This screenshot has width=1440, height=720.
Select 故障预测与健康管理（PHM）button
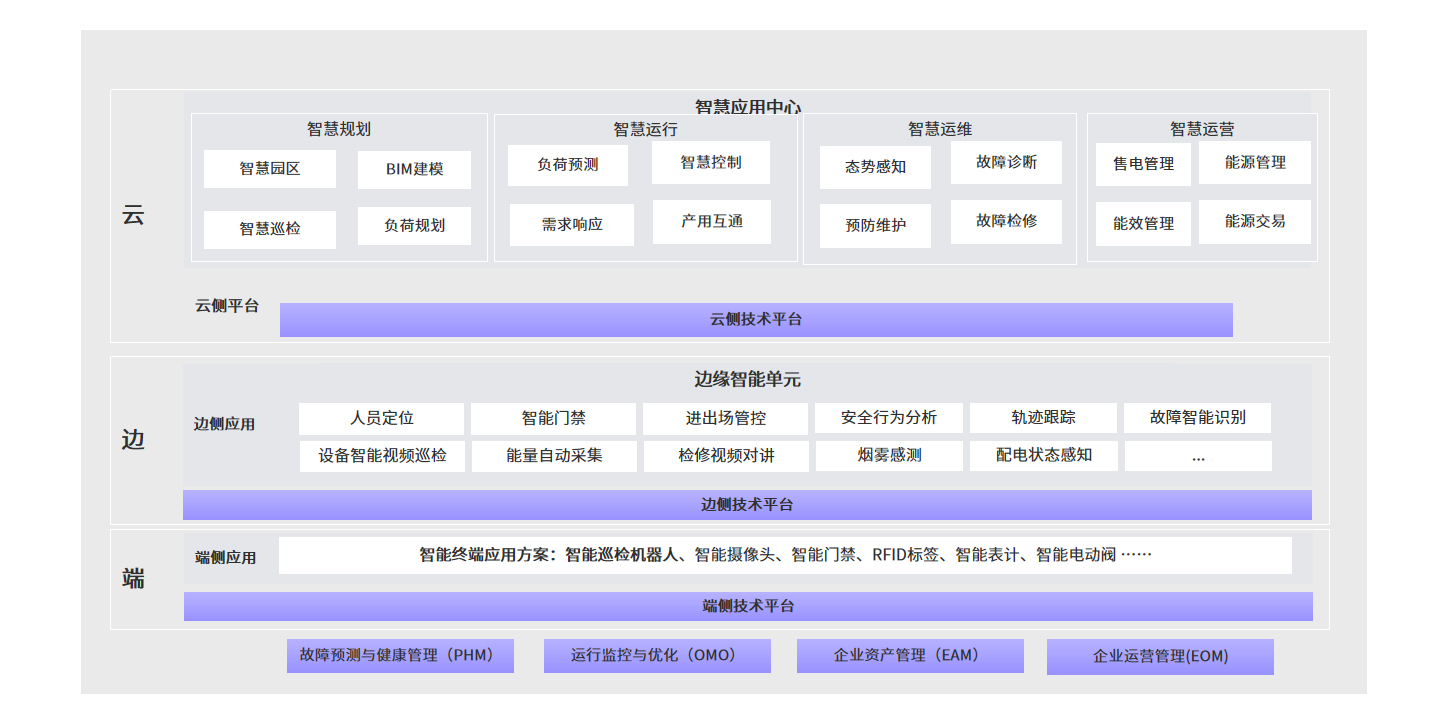(x=400, y=656)
